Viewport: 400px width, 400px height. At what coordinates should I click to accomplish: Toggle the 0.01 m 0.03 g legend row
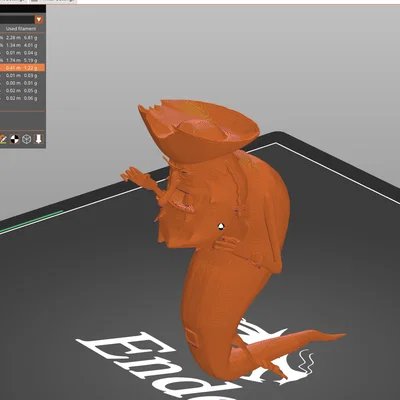coord(22,76)
